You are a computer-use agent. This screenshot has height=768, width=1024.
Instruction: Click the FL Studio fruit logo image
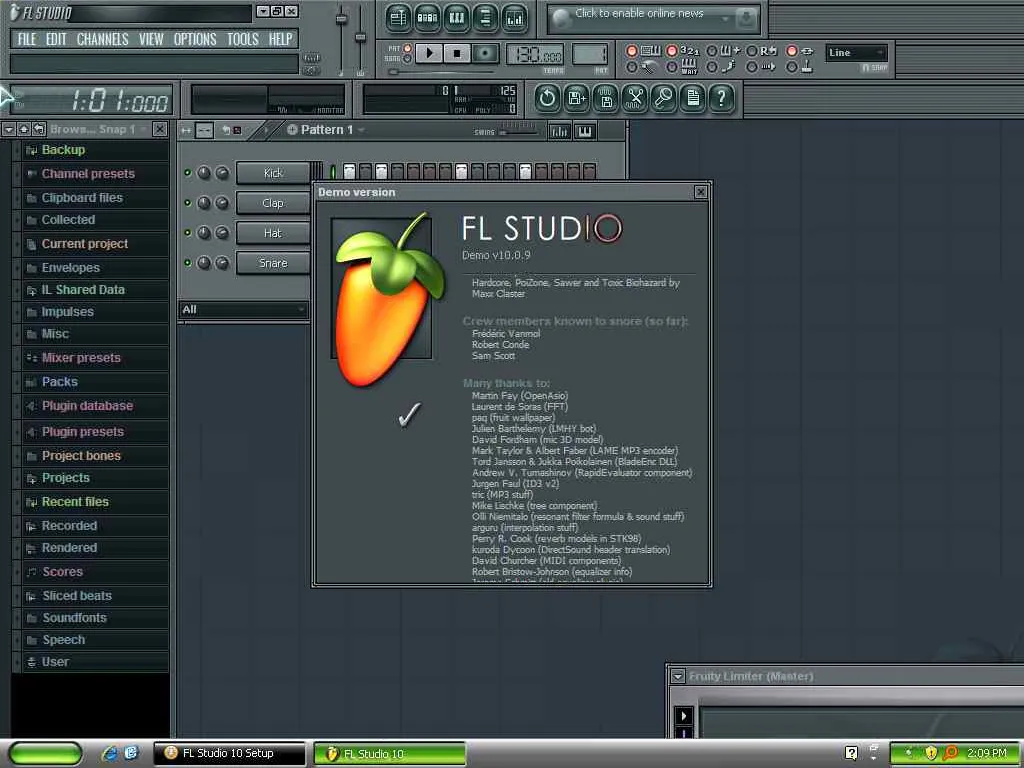389,299
